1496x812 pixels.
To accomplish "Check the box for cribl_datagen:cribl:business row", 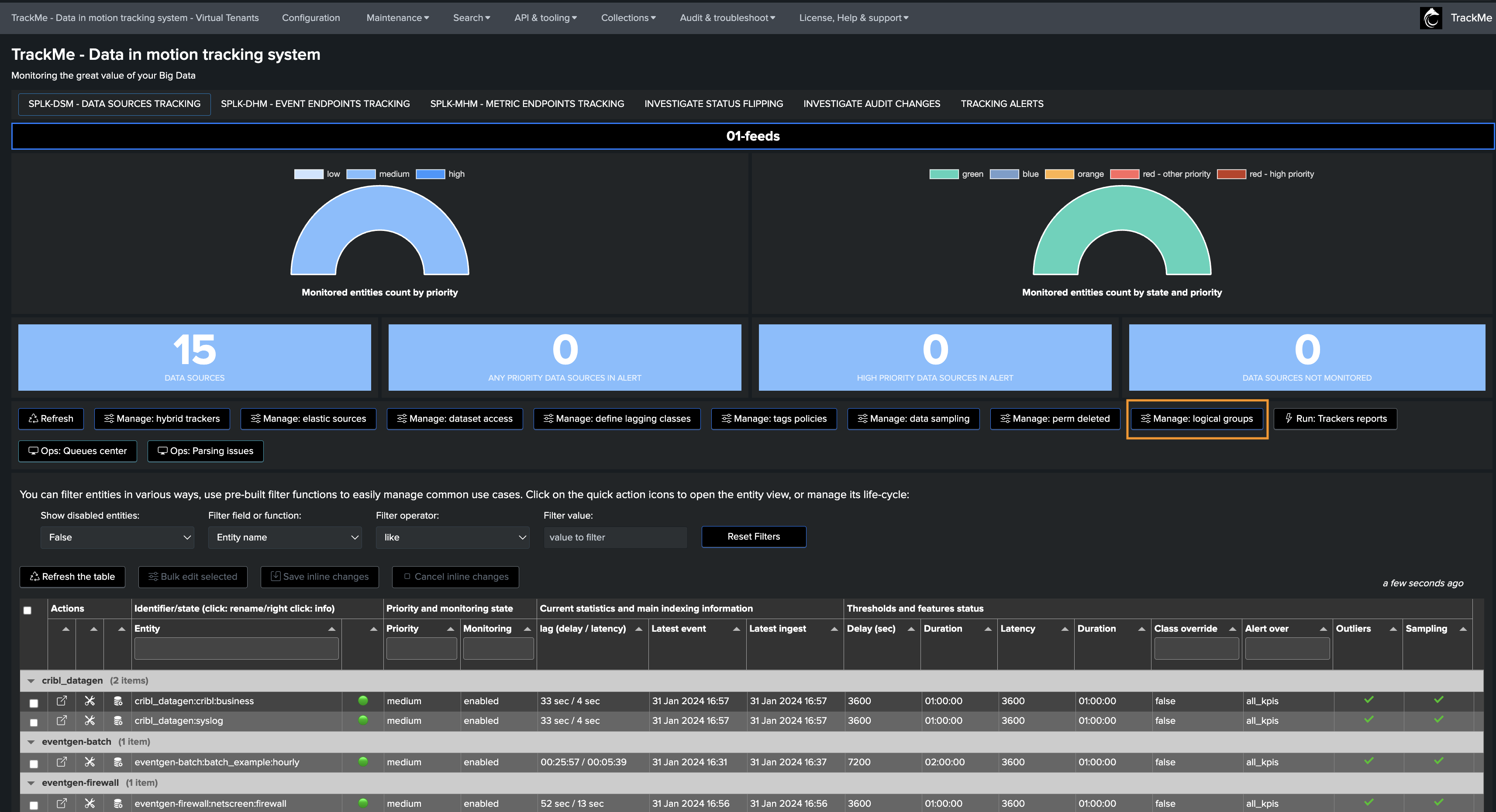I will click(34, 703).
